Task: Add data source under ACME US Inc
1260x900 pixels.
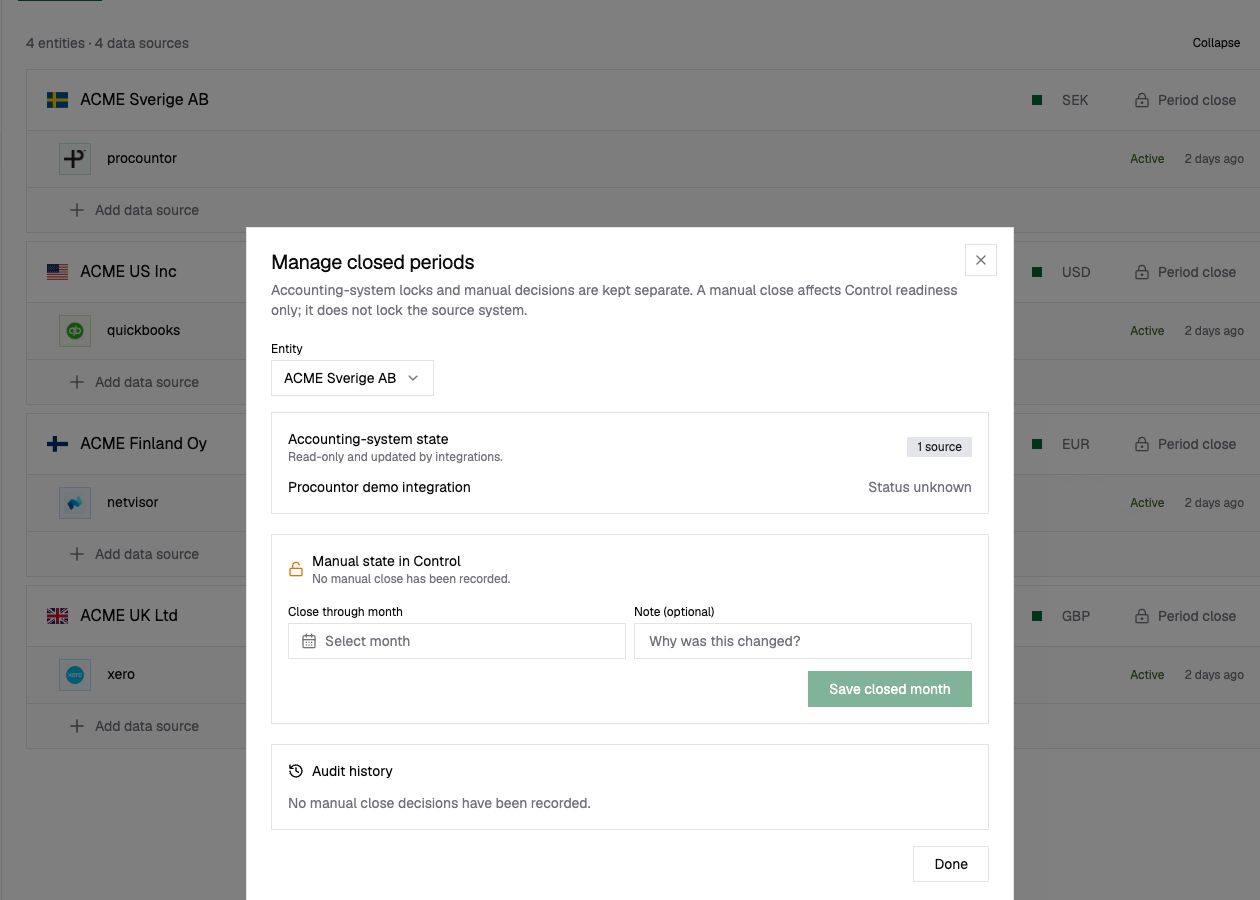Action: pos(134,382)
